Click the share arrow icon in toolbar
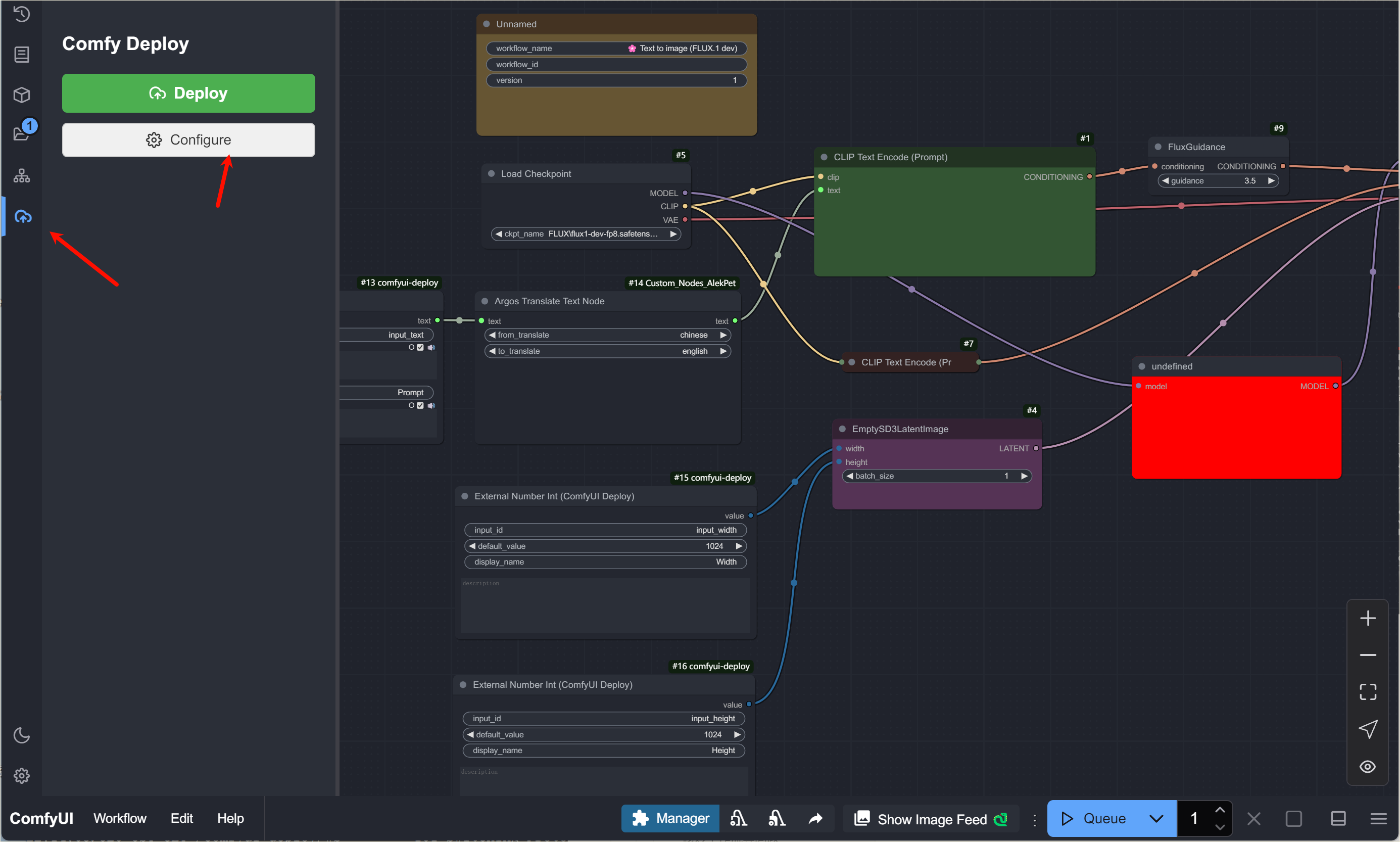 pyautogui.click(x=815, y=818)
